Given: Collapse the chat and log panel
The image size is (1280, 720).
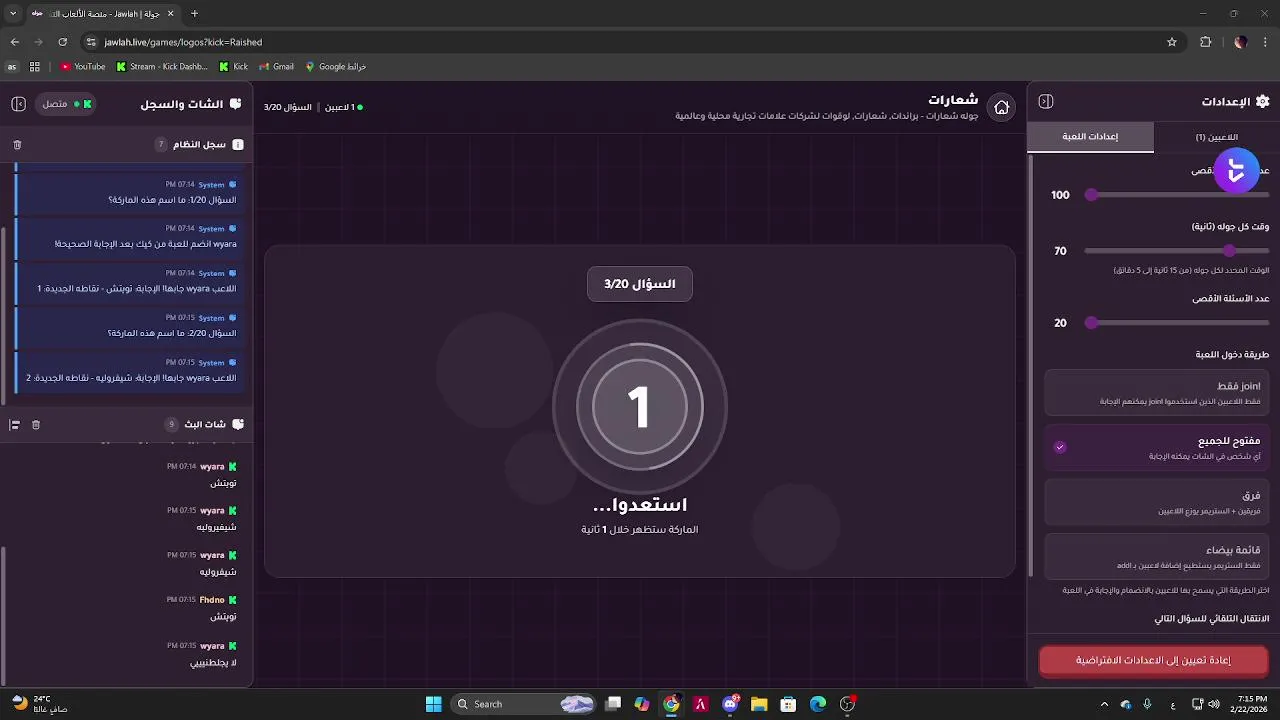Looking at the screenshot, I should pyautogui.click(x=18, y=104).
